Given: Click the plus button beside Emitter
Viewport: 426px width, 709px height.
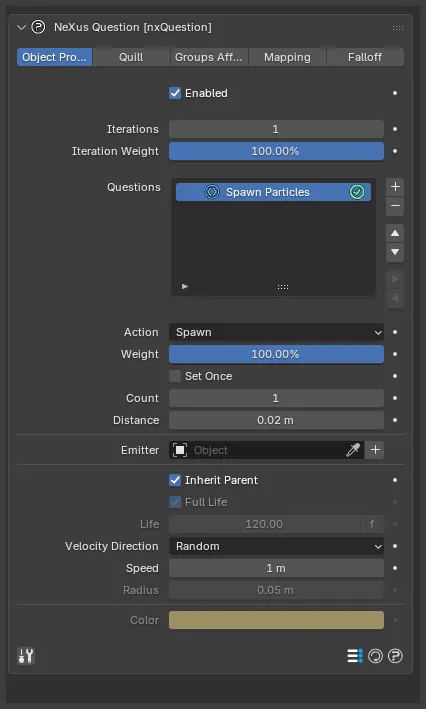Looking at the screenshot, I should [x=375, y=450].
